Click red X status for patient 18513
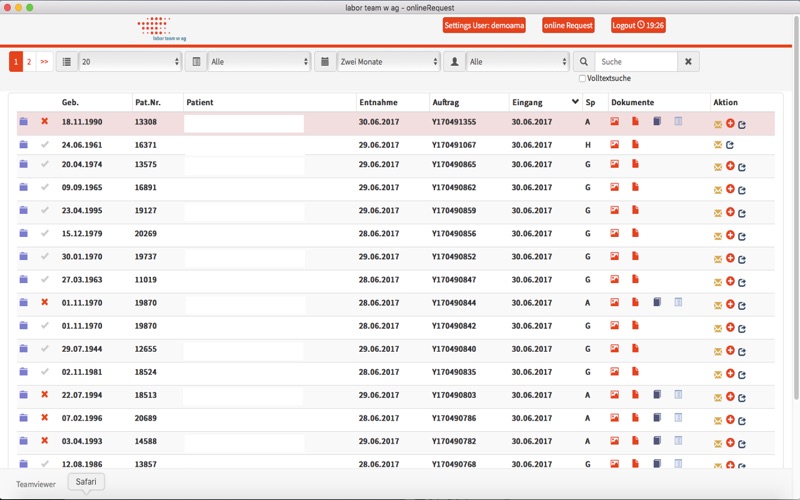Image resolution: width=800 pixels, height=500 pixels. [44, 394]
